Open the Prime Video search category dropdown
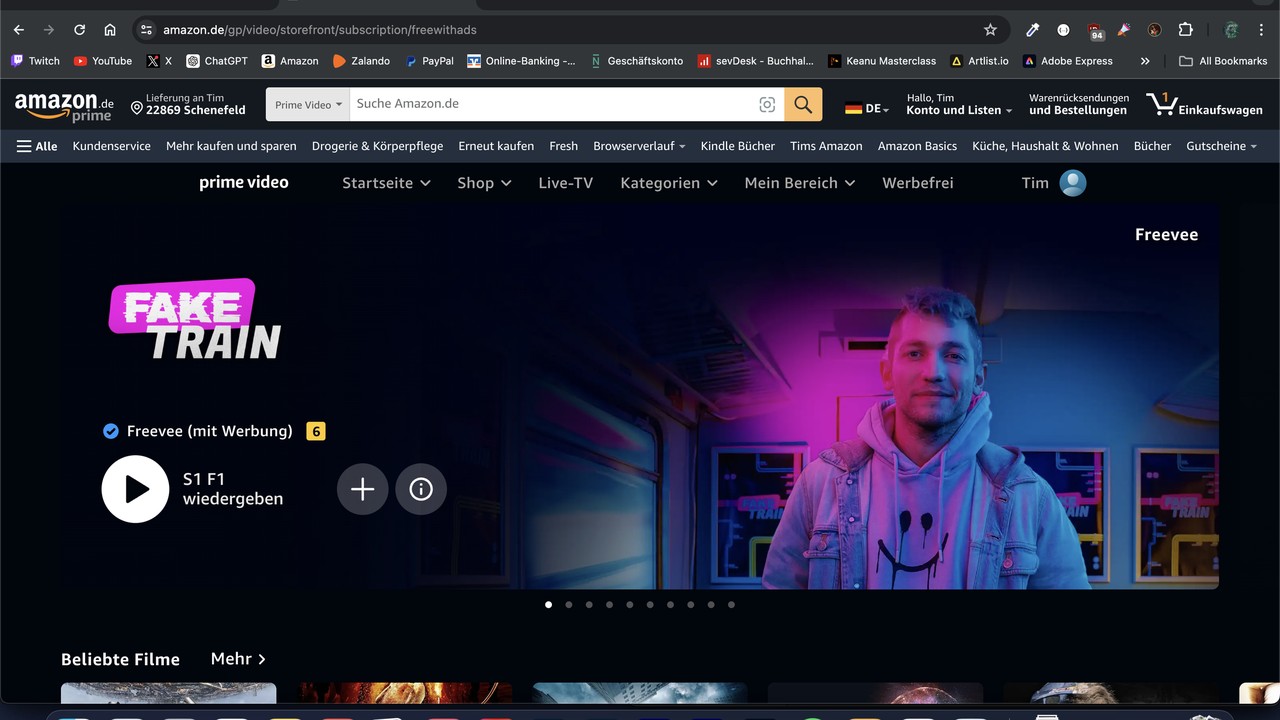The image size is (1280, 720). click(x=308, y=104)
